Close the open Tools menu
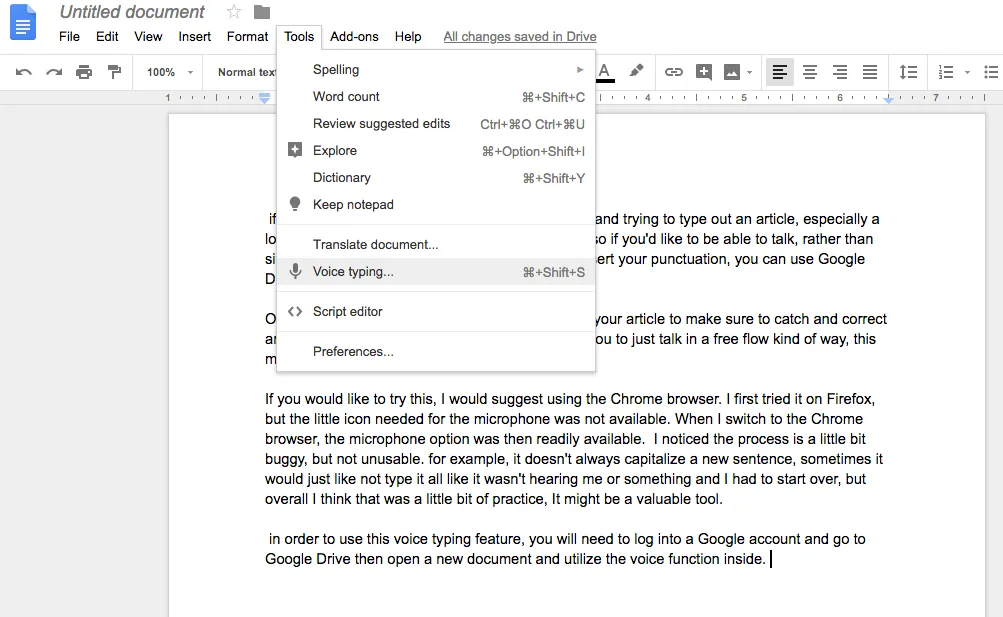This screenshot has width=1003, height=617. coord(299,36)
